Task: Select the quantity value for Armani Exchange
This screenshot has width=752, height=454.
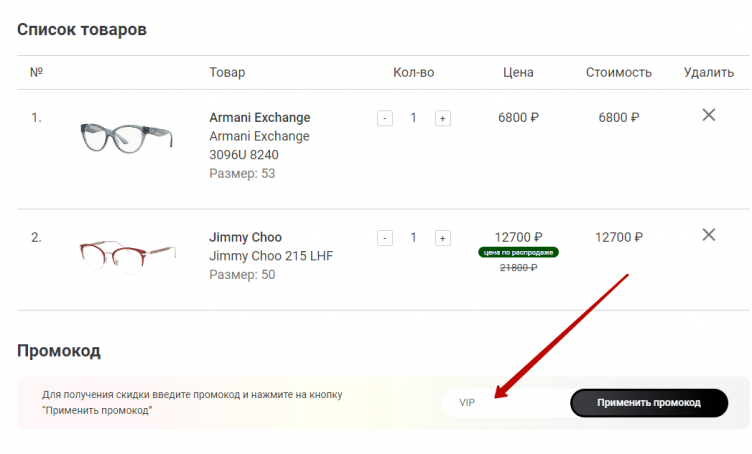Action: pyautogui.click(x=413, y=118)
